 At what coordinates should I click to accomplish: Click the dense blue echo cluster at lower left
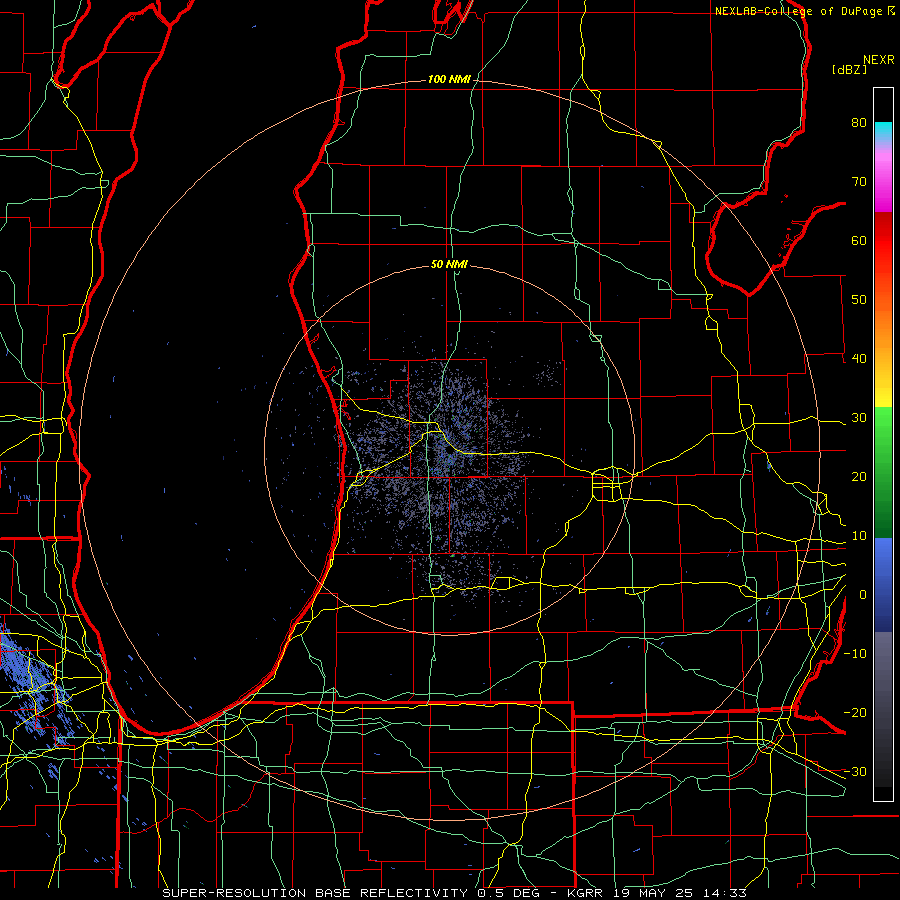tap(32, 683)
